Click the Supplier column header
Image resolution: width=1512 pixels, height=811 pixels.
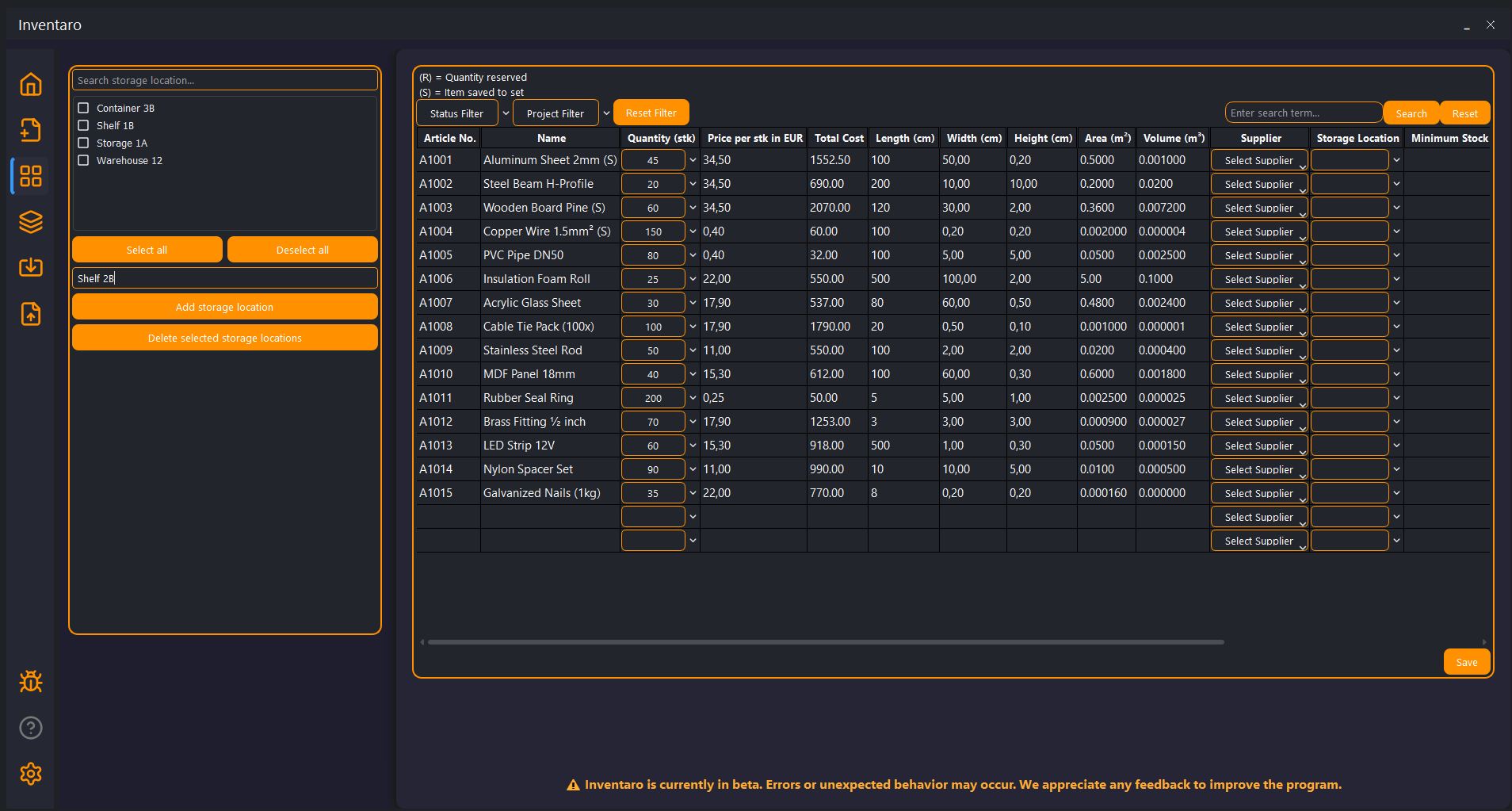tap(1260, 138)
